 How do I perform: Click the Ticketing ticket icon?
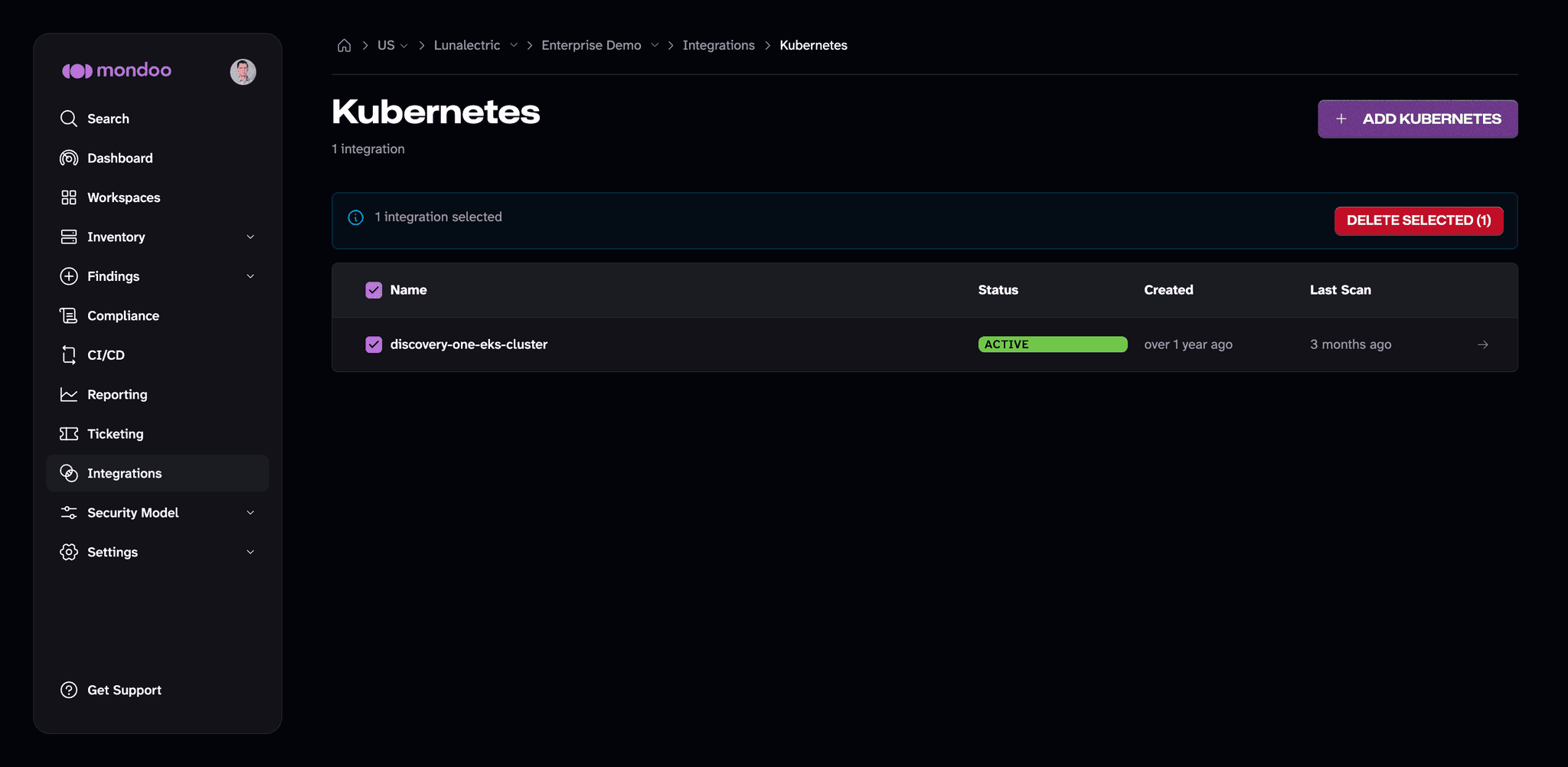click(x=69, y=434)
